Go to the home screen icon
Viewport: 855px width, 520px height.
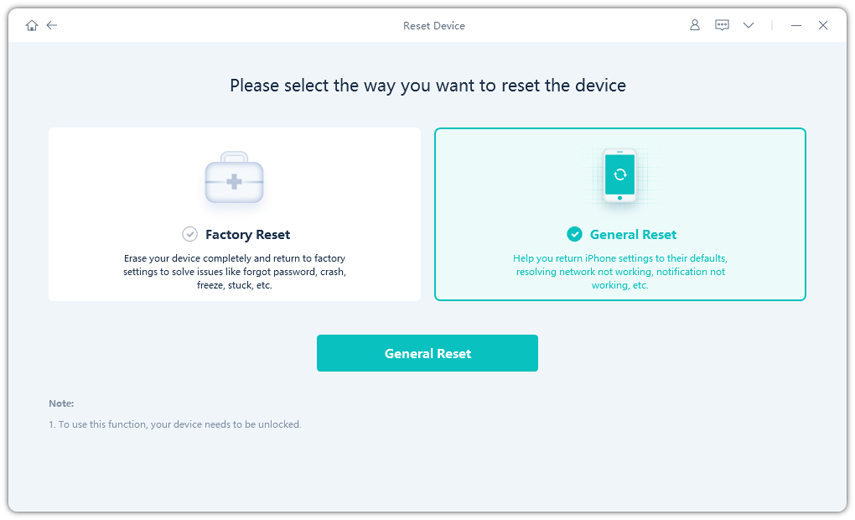(32, 26)
